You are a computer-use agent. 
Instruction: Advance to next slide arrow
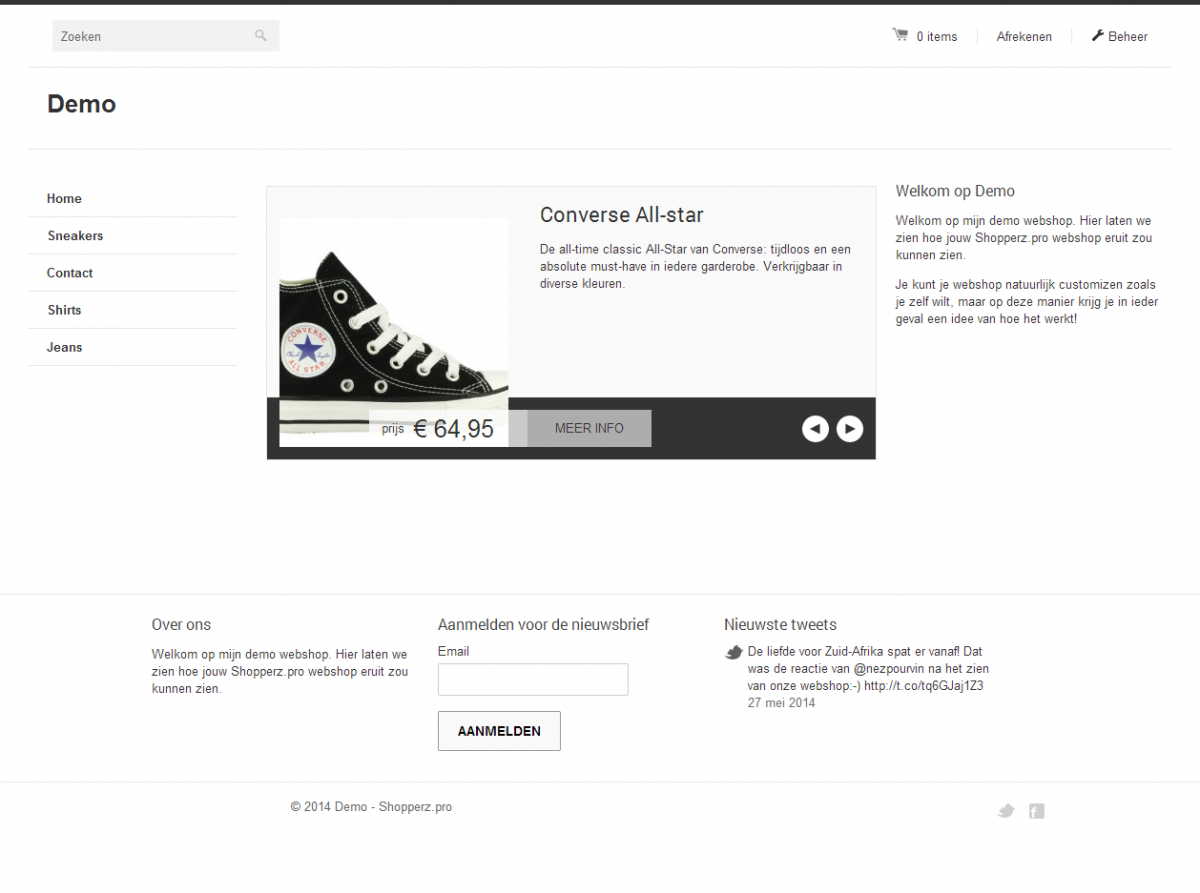coord(849,429)
